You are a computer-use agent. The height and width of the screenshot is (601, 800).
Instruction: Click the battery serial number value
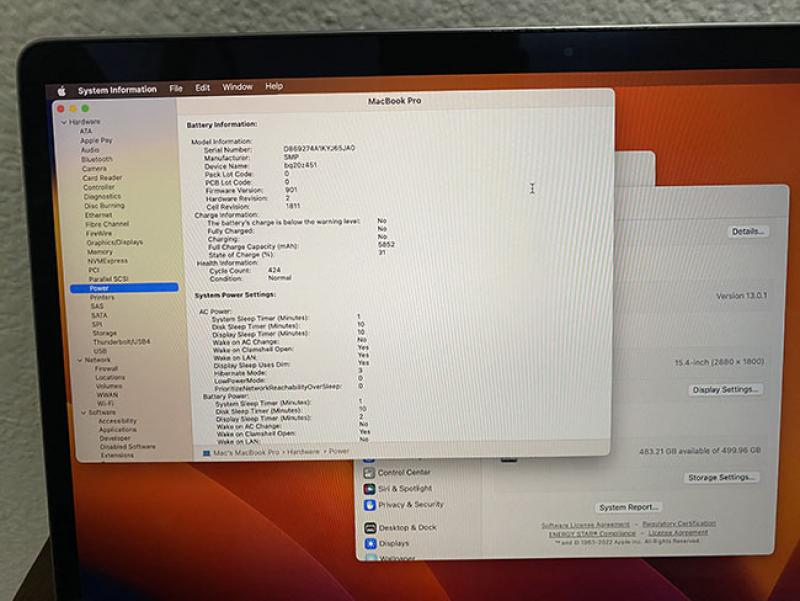point(319,148)
